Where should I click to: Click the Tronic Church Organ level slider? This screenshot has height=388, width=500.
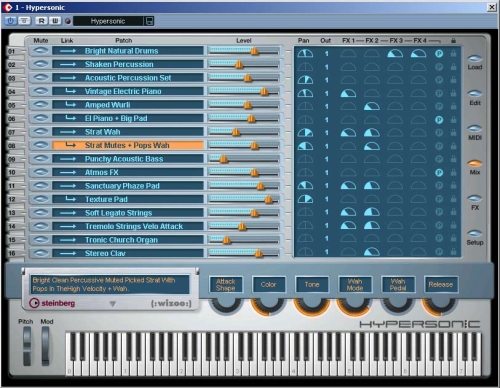[244, 240]
